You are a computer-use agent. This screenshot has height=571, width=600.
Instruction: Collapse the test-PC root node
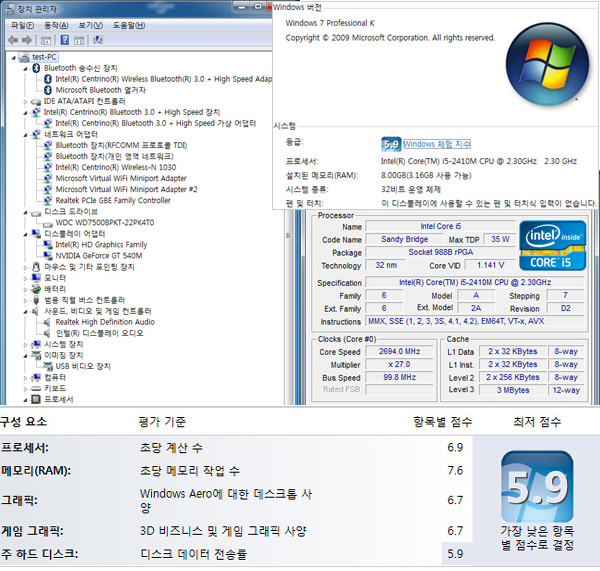(x=14, y=58)
